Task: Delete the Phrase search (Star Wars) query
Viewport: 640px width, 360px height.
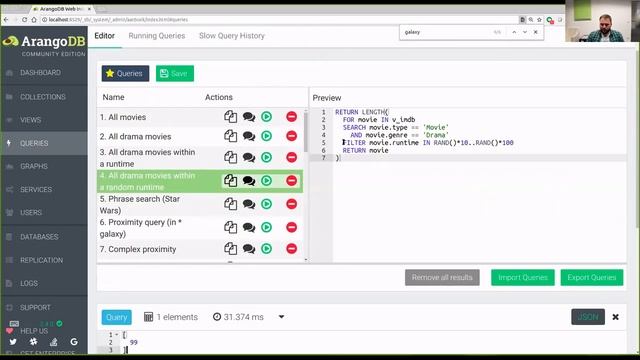Action: [x=291, y=204]
